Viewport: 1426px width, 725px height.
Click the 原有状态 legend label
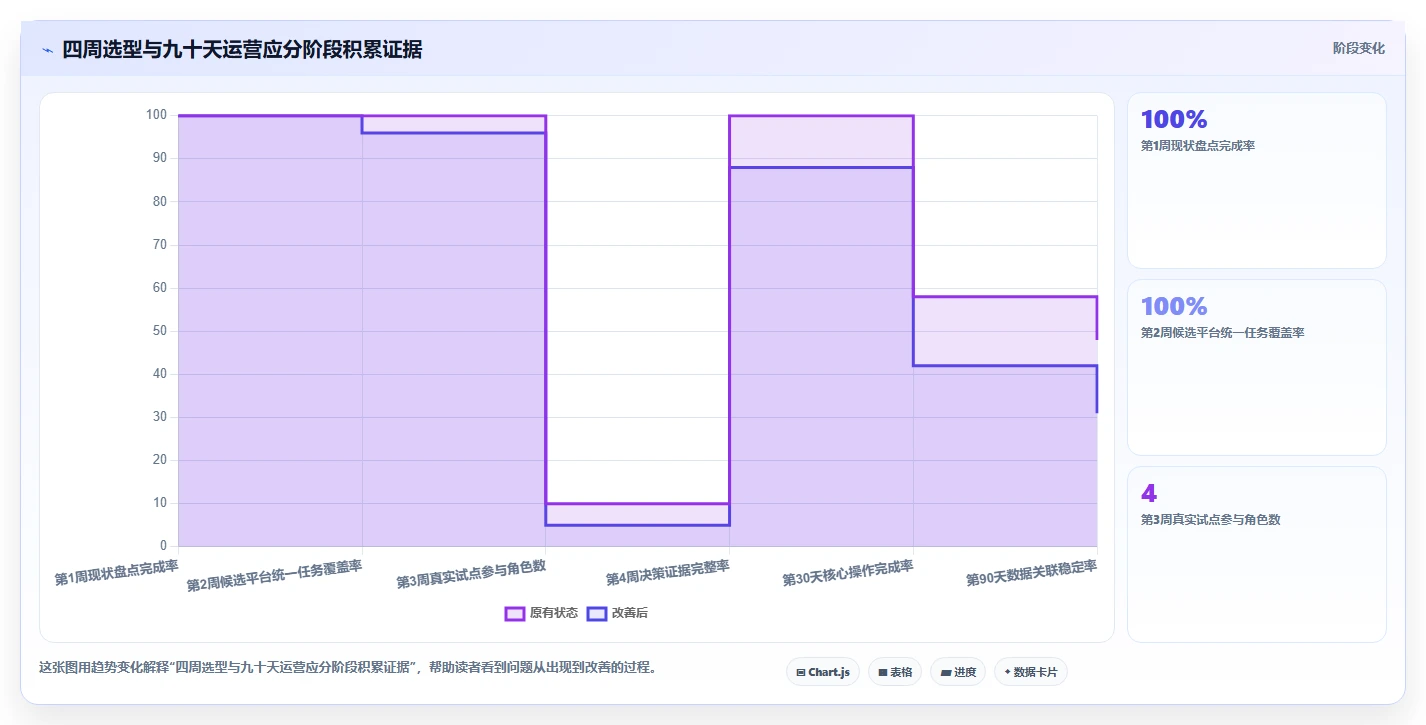click(x=554, y=613)
